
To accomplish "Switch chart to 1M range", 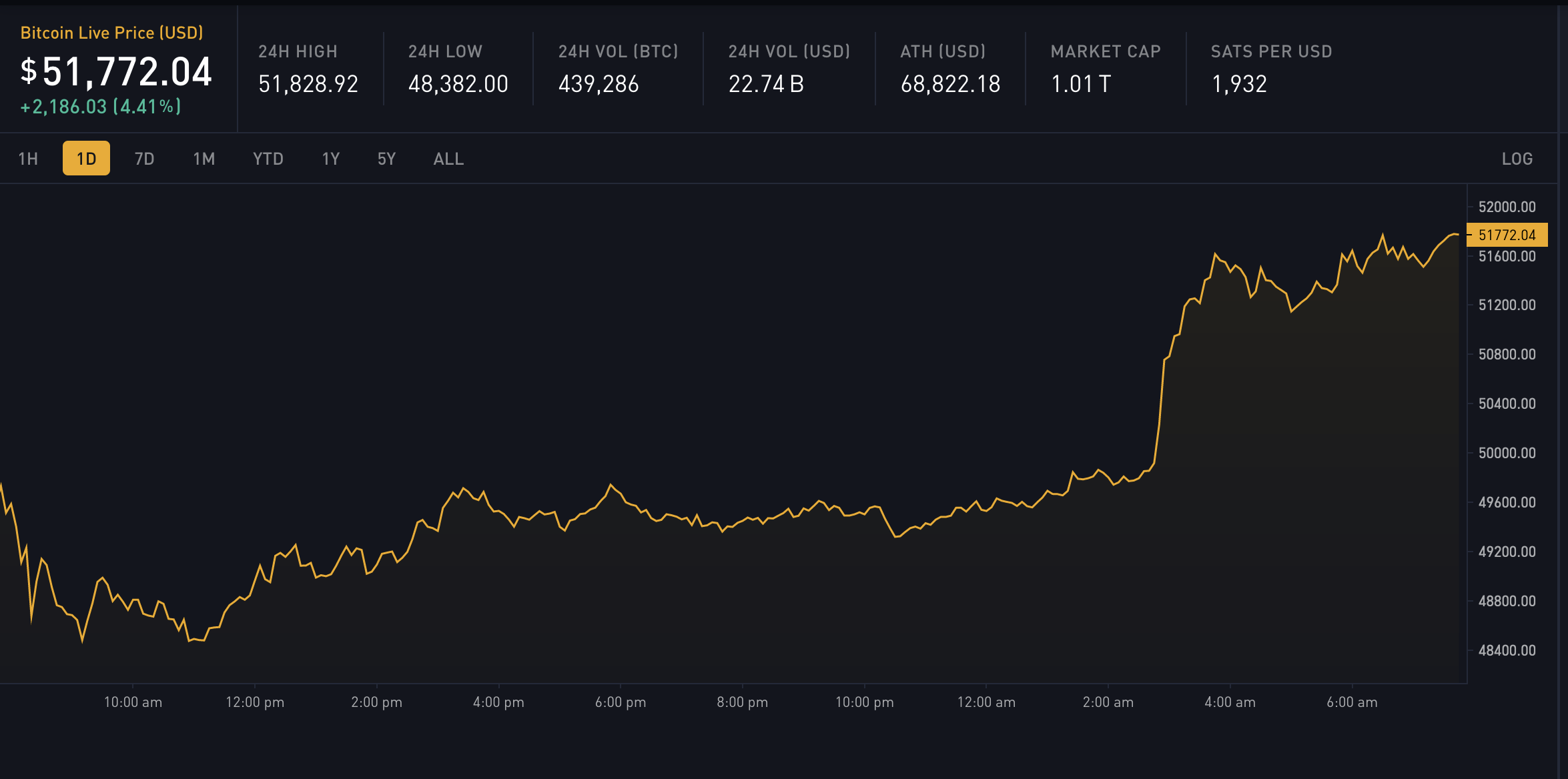I will pyautogui.click(x=204, y=159).
